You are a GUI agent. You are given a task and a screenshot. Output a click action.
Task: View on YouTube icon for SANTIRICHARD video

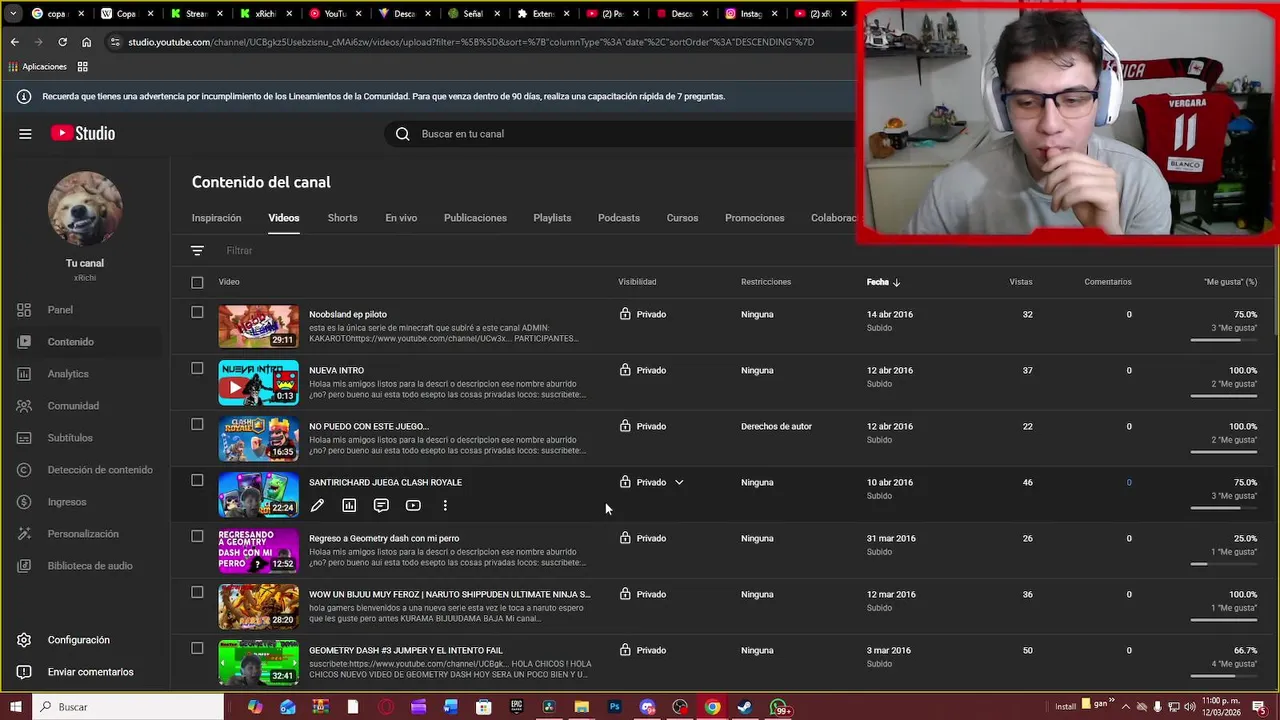tap(413, 506)
